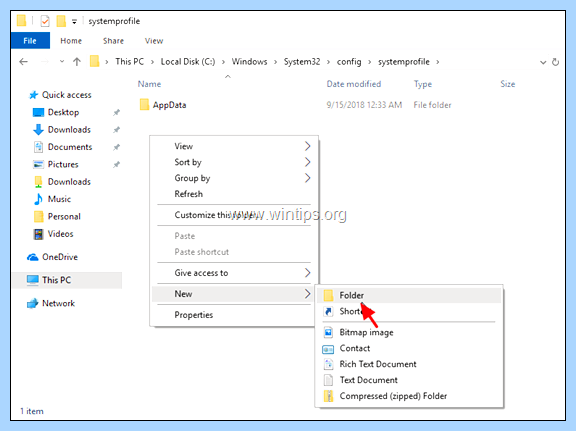Click systemprofile breadcrumb in address bar
The width and height of the screenshot is (576, 431).
click(x=404, y=62)
